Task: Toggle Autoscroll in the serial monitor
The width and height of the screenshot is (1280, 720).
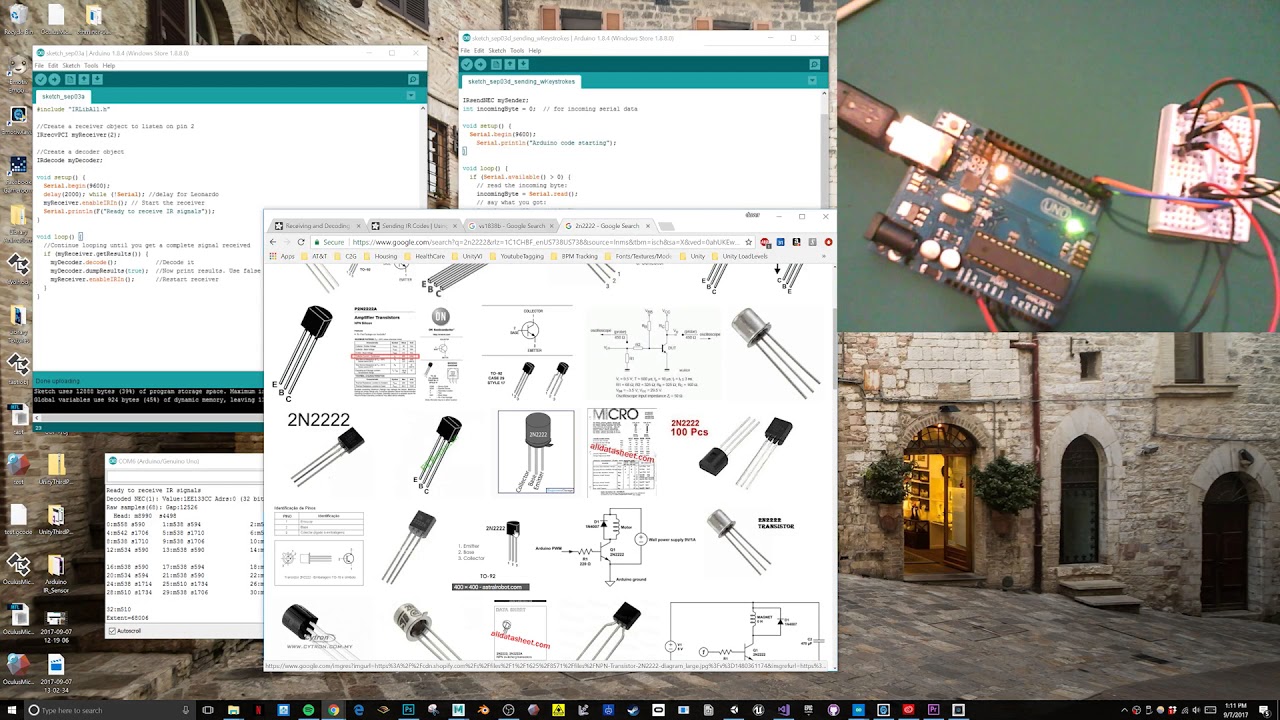Action: point(124,631)
